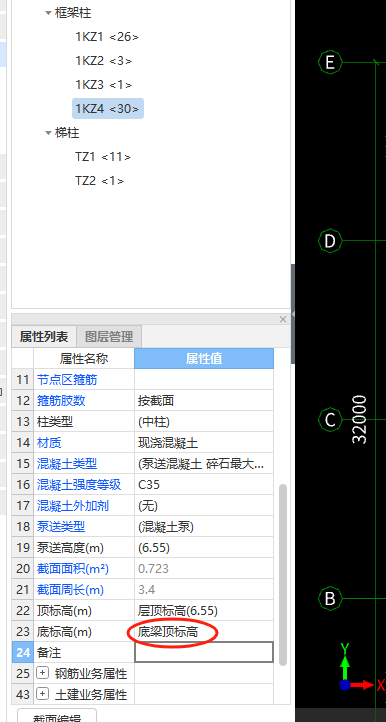
Task: Click the properties list vertical scrollbar
Action: [282, 574]
